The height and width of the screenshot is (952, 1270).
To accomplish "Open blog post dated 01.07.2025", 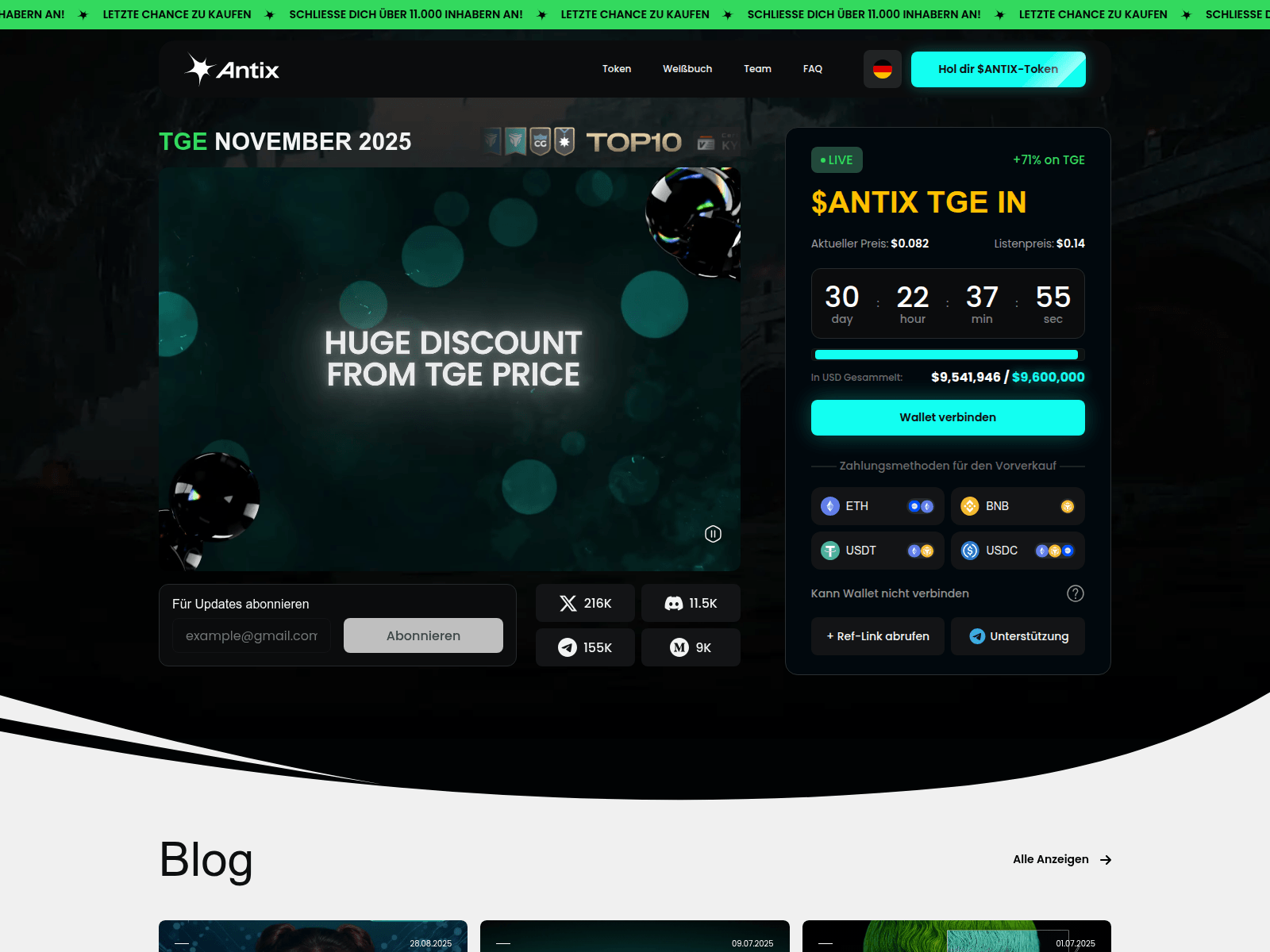I will [956, 936].
